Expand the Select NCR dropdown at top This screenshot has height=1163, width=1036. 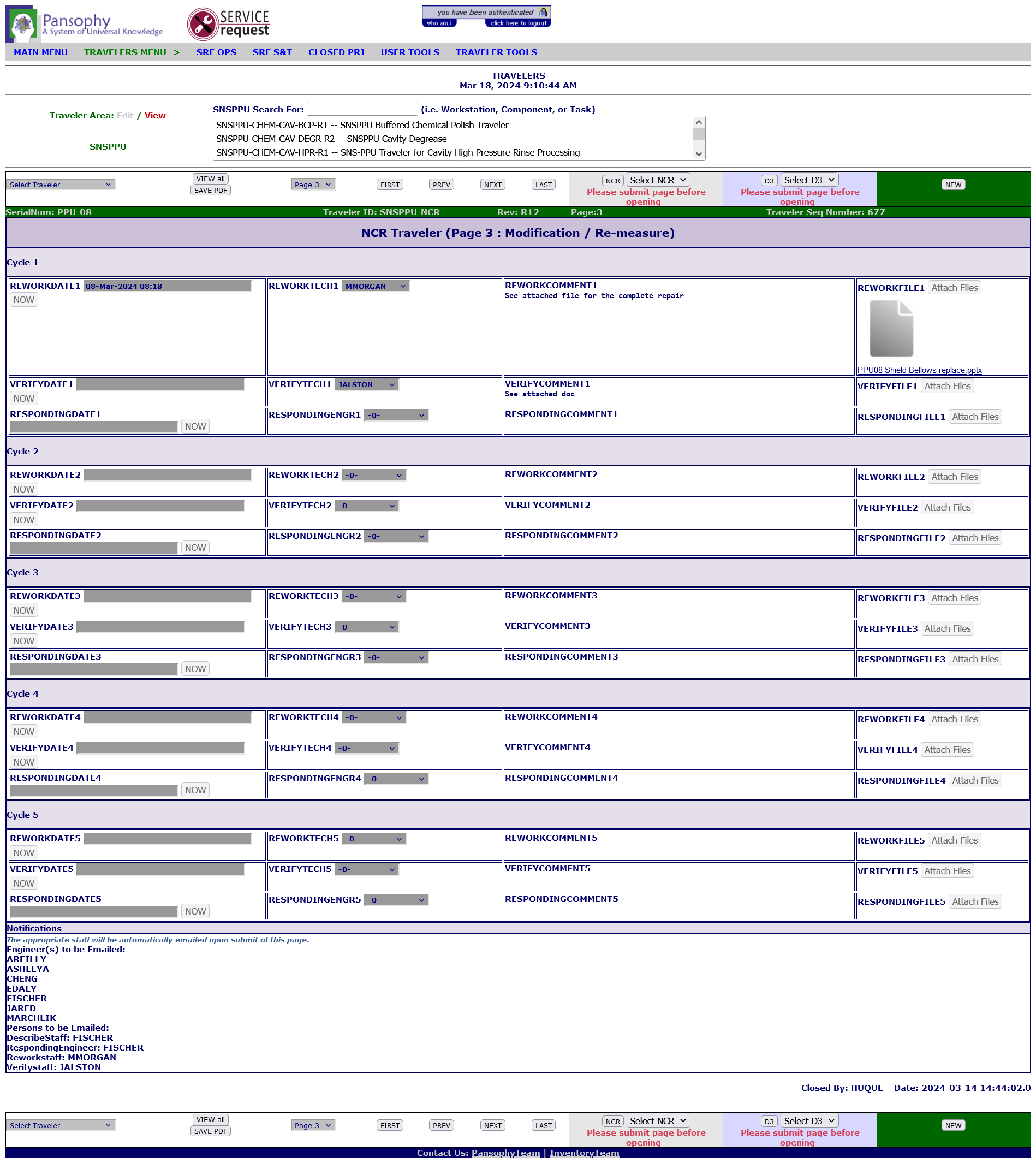coord(657,180)
